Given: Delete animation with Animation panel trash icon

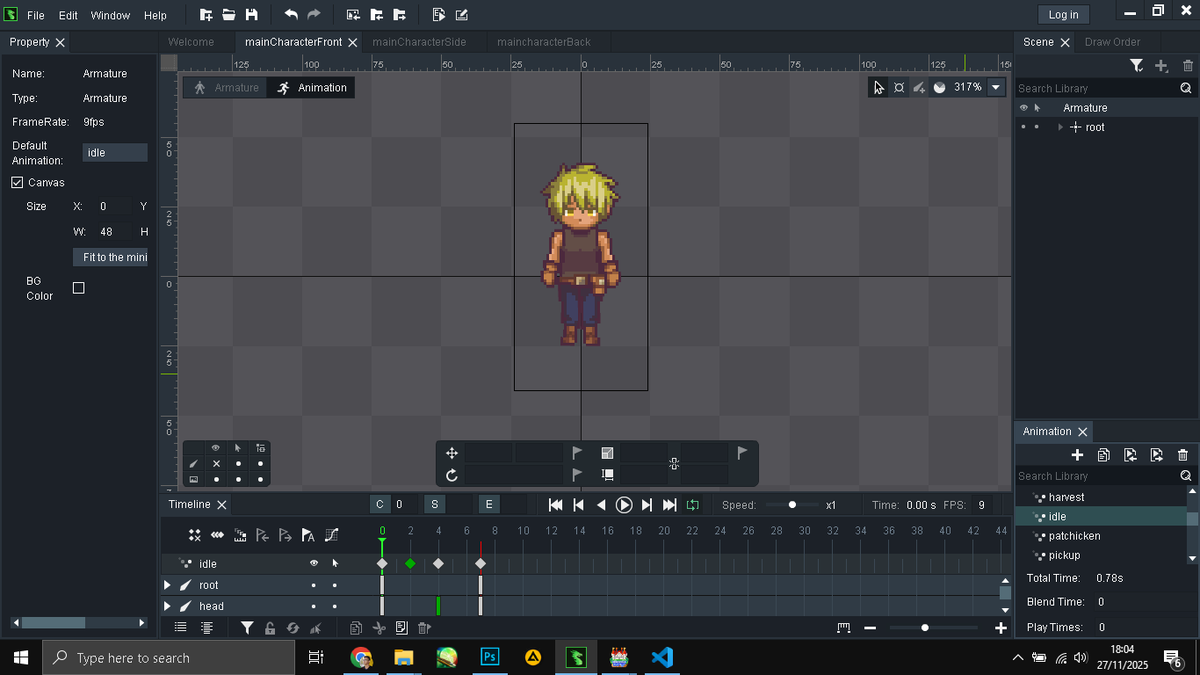Looking at the screenshot, I should [1183, 455].
